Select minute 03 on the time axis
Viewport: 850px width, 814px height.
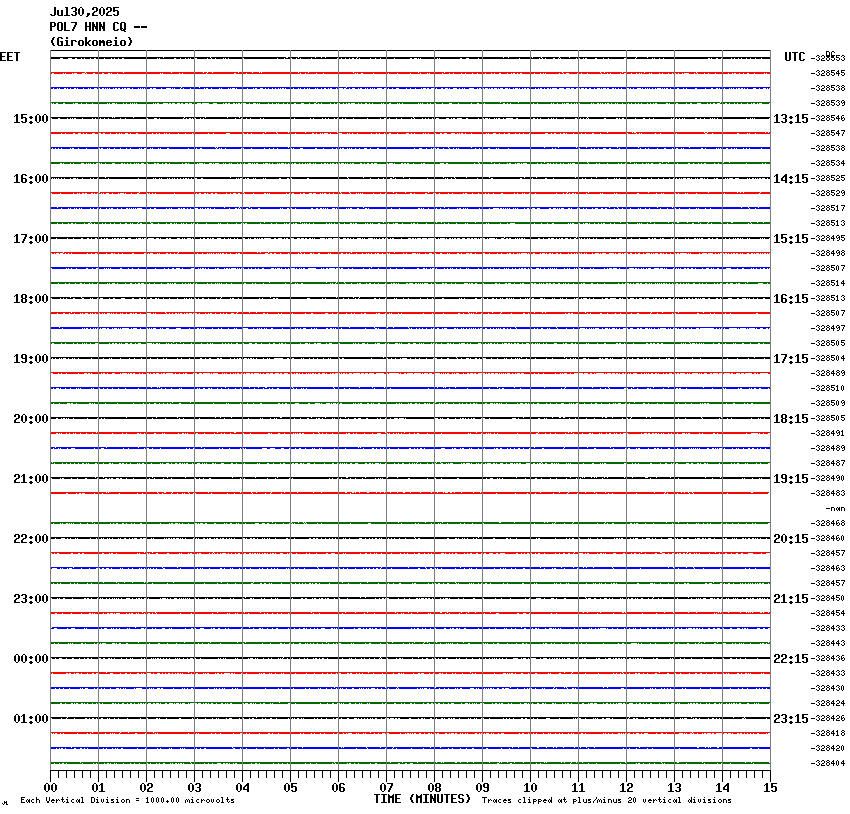(x=195, y=788)
